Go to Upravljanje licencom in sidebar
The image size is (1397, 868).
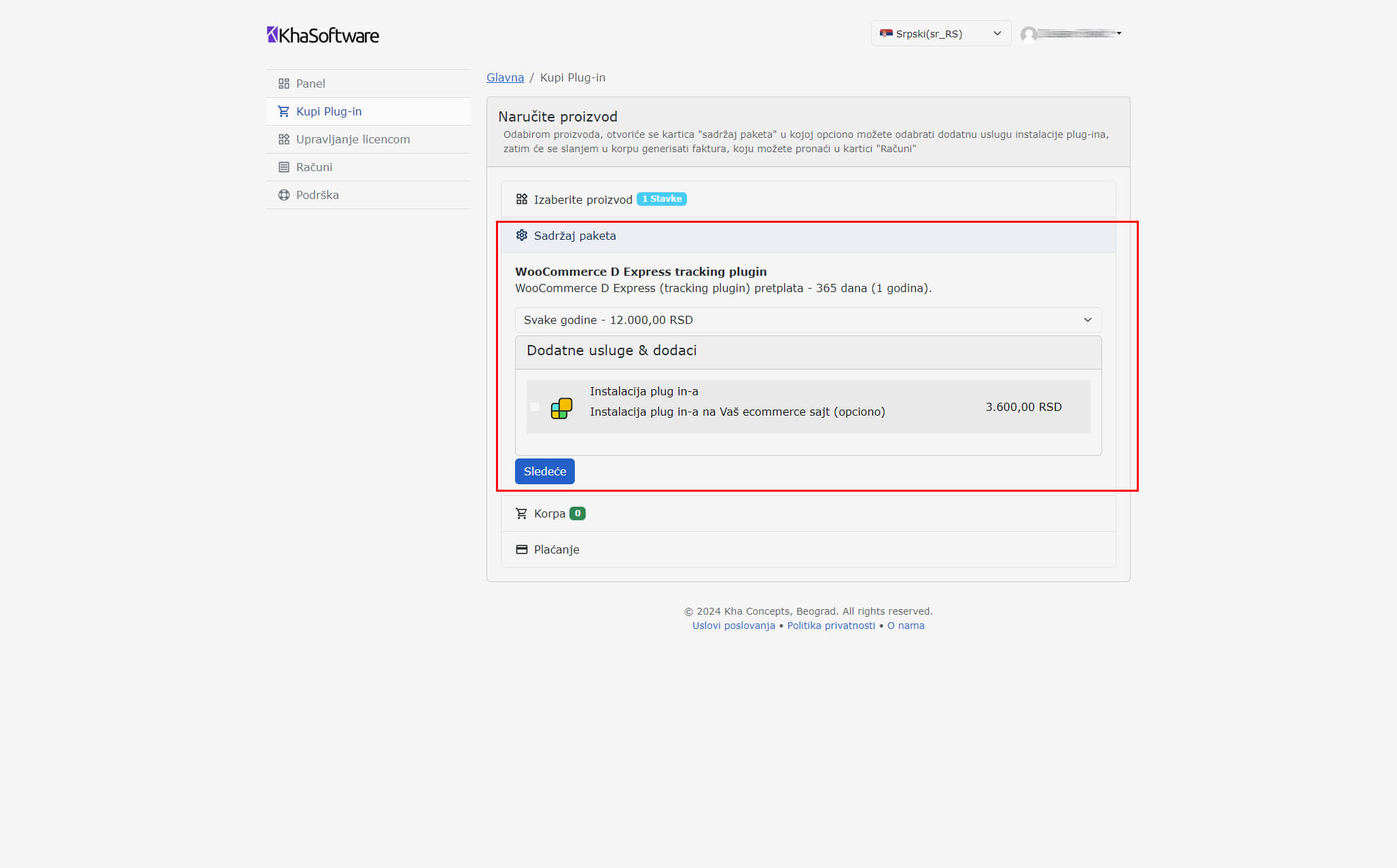368,139
